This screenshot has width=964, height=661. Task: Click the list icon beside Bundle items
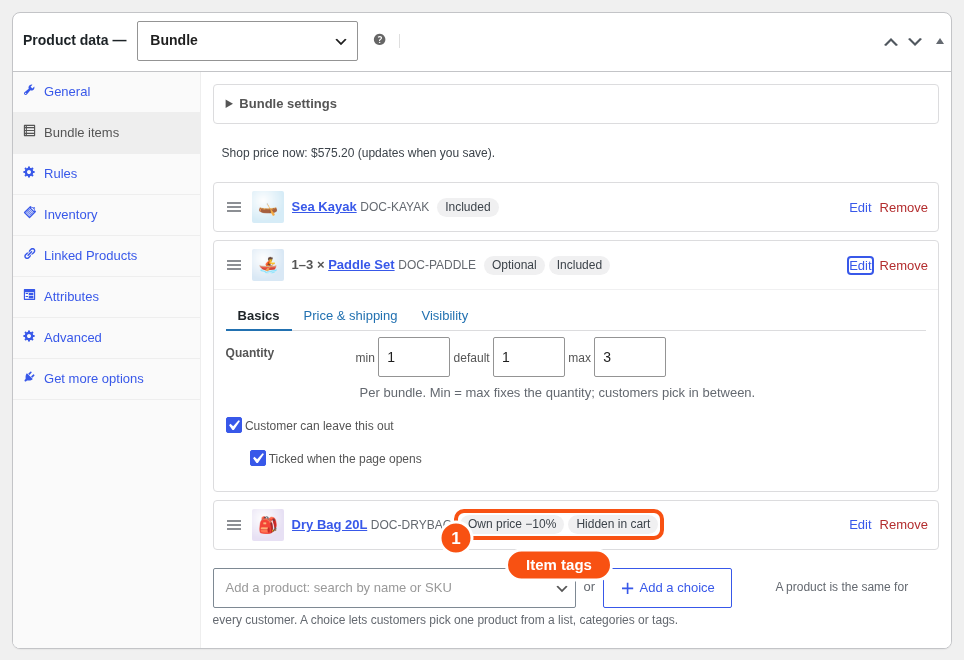tap(29, 131)
